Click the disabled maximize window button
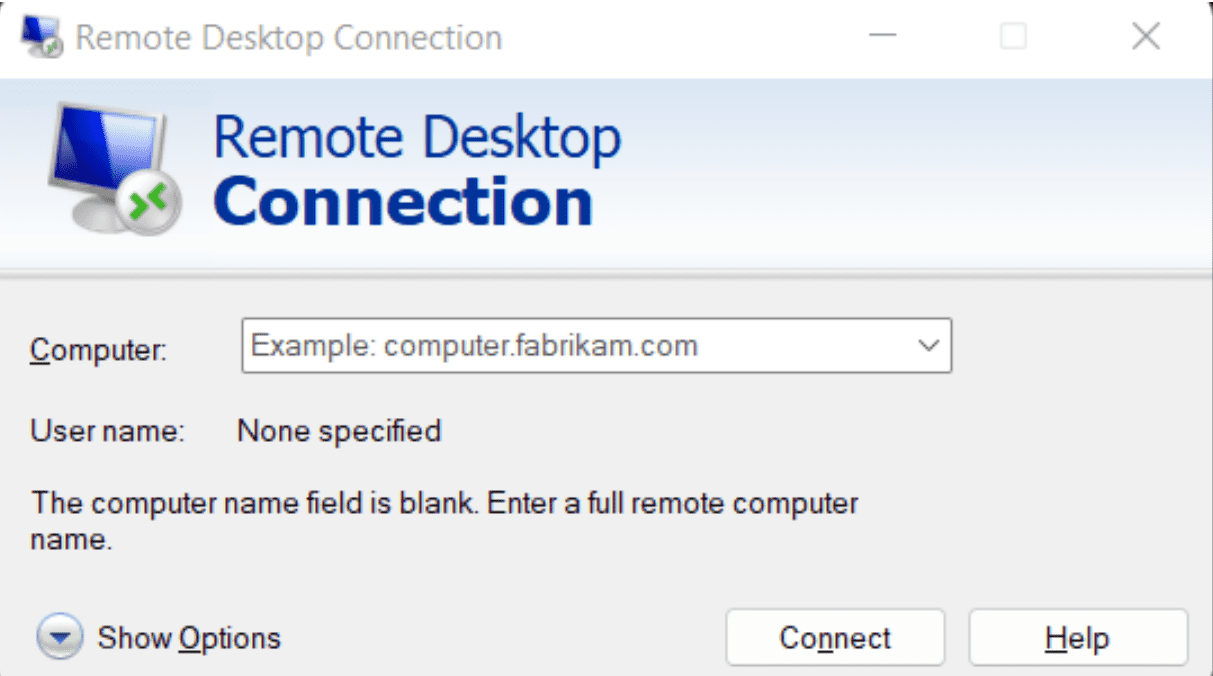 [x=1013, y=37]
